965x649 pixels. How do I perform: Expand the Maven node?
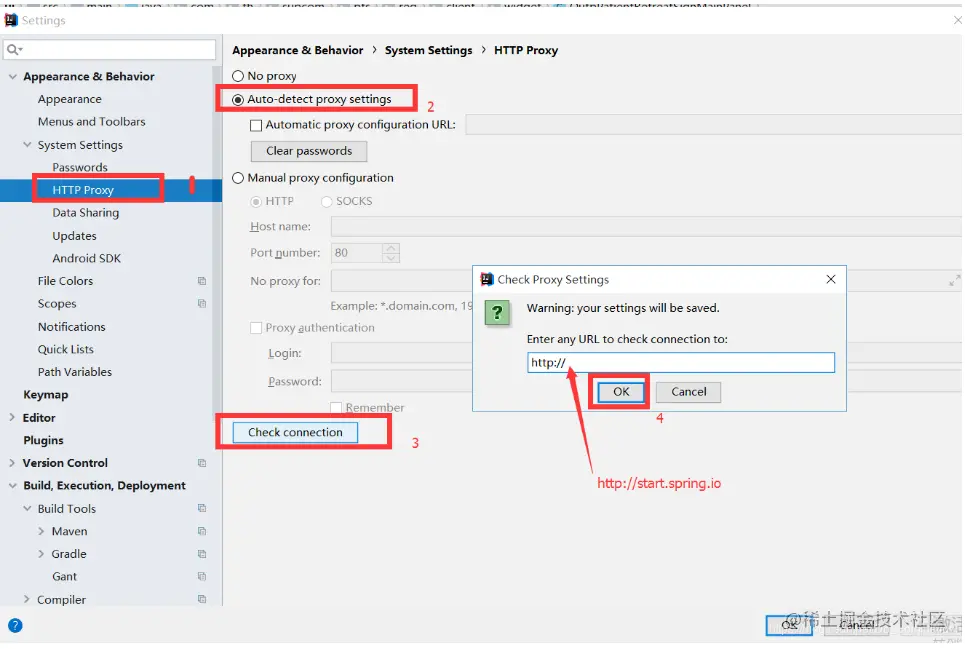click(41, 531)
